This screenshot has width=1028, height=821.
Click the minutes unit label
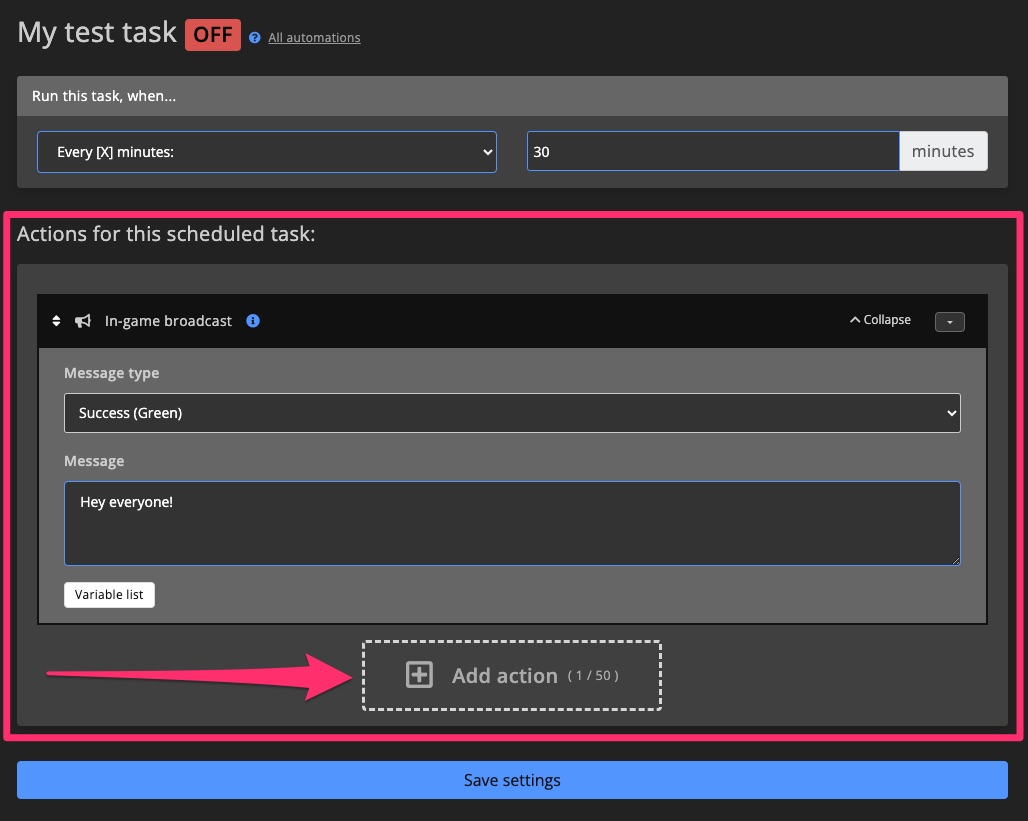(x=943, y=151)
